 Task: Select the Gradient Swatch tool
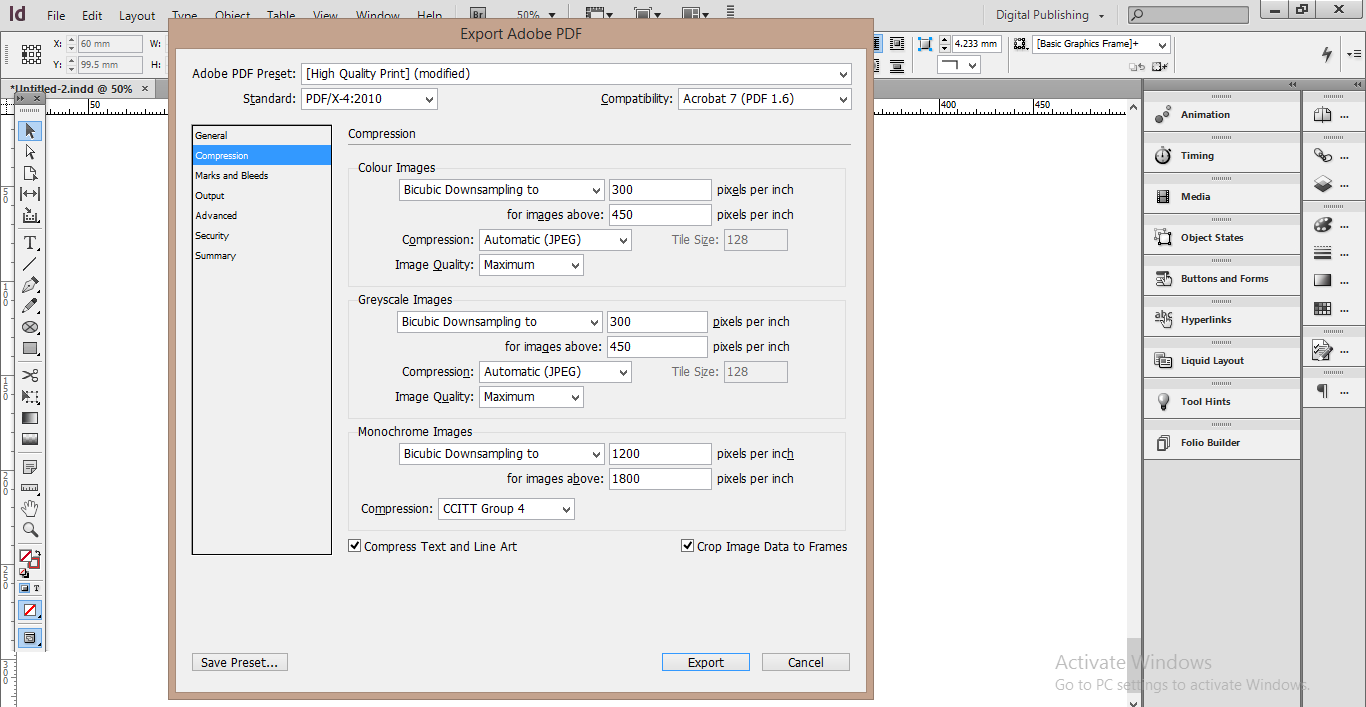pos(30,418)
